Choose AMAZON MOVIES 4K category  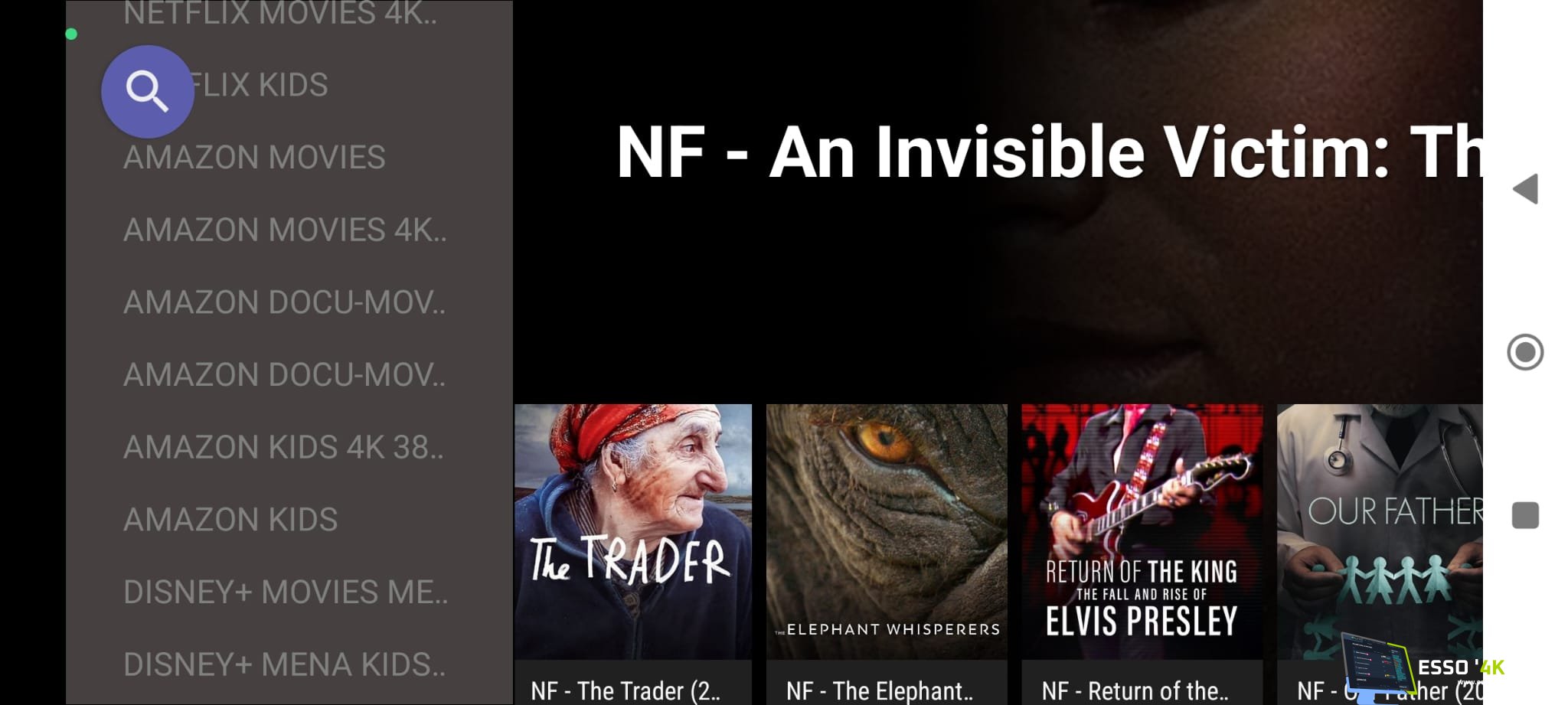click(285, 230)
